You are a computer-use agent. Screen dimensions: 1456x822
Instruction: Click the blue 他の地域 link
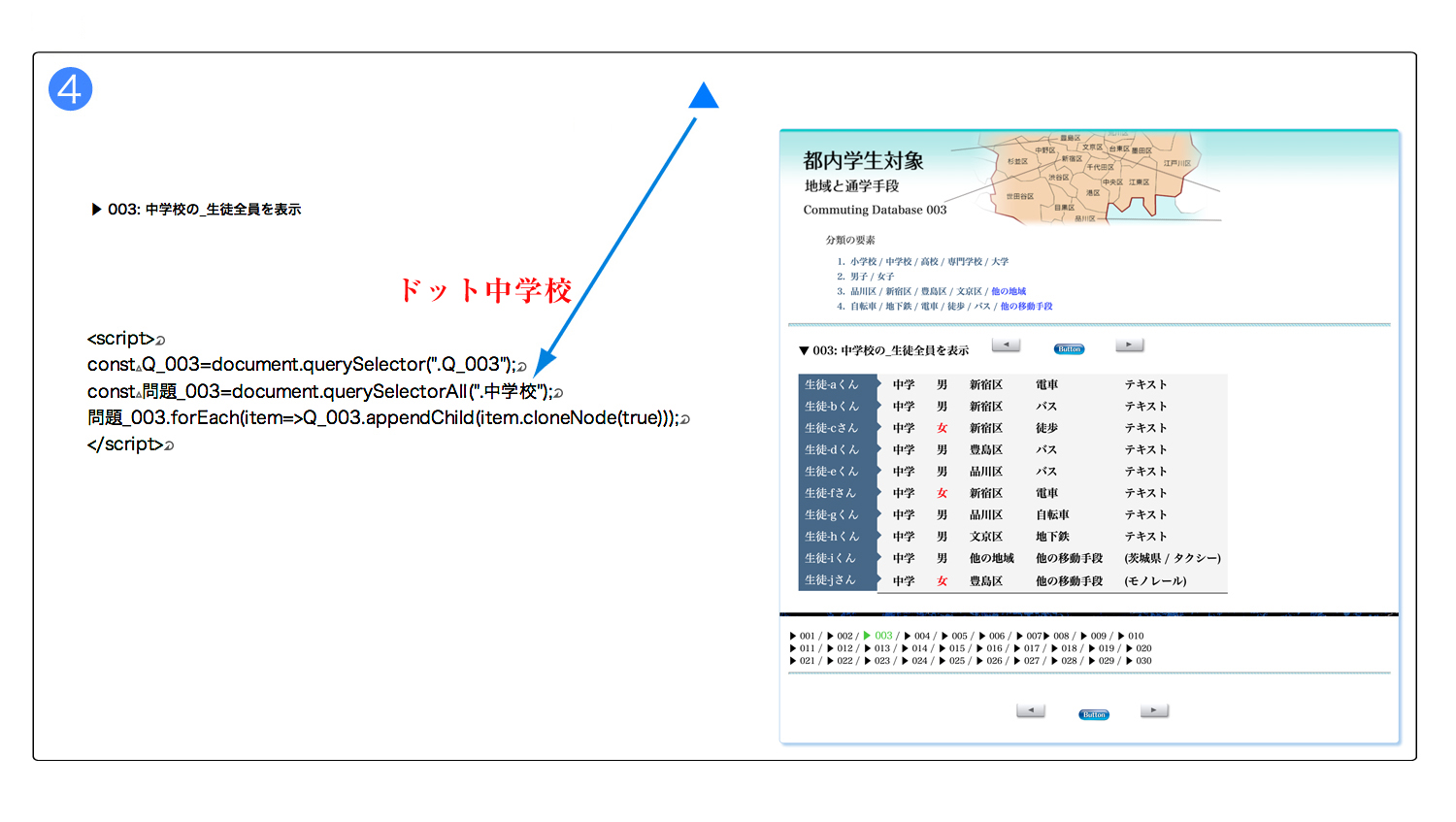(x=1009, y=291)
